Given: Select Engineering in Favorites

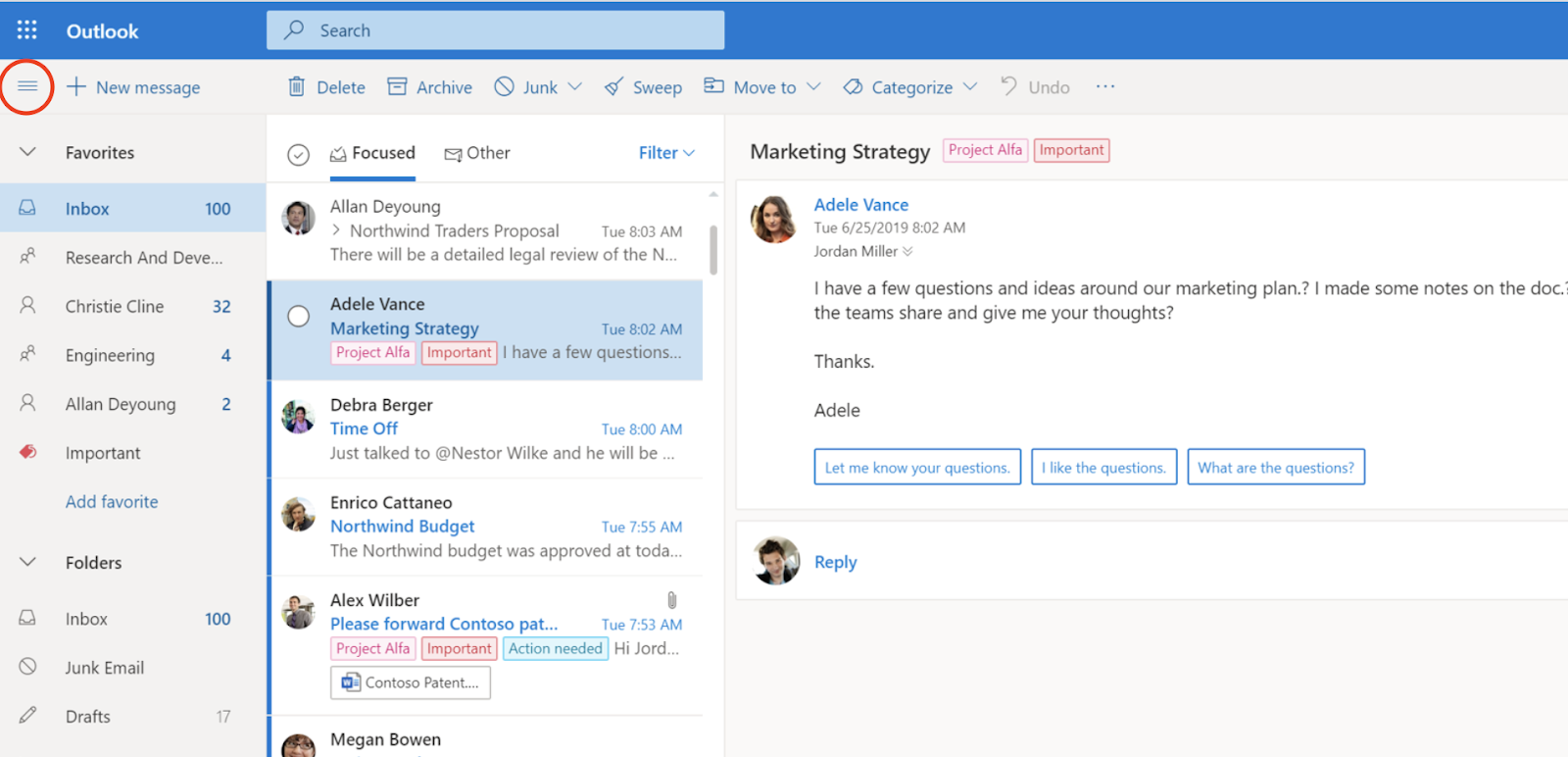Looking at the screenshot, I should 132,355.
